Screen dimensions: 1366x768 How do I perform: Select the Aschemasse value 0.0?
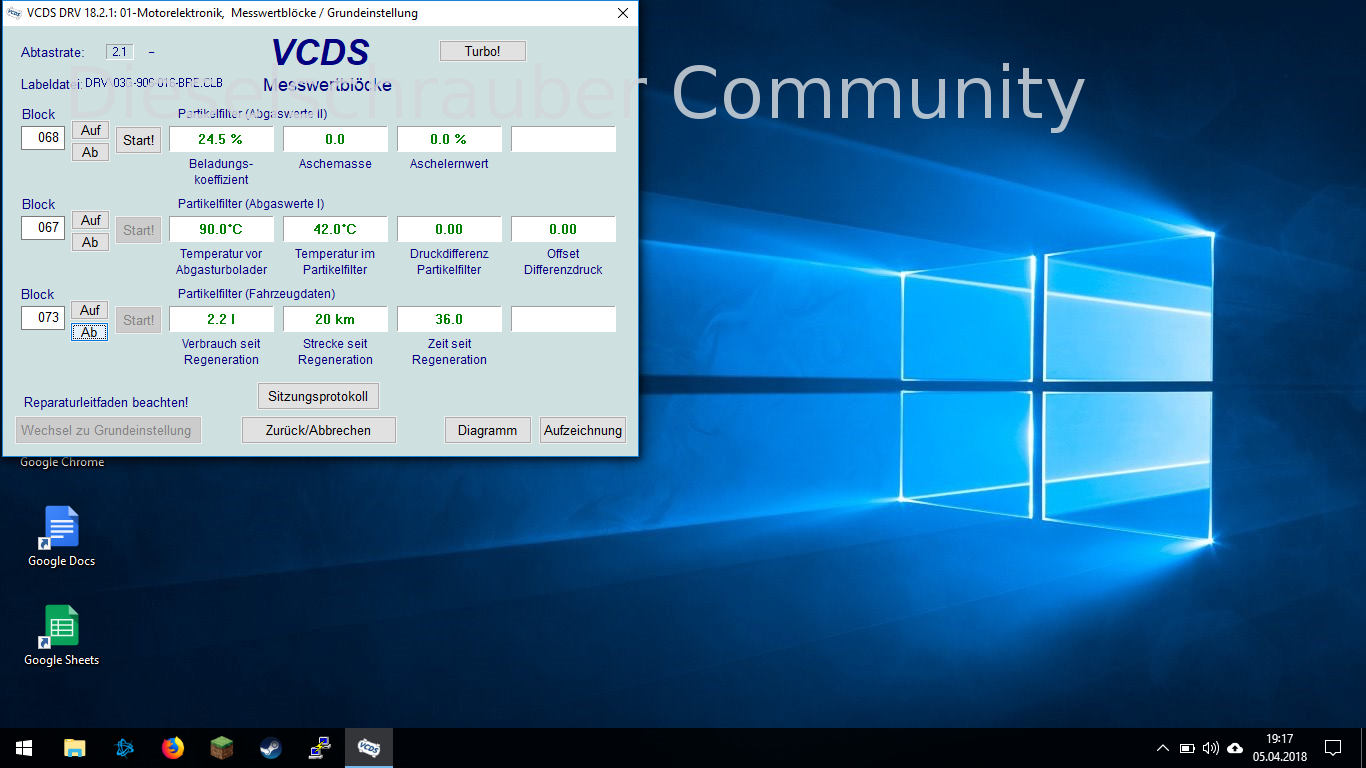(x=335, y=139)
